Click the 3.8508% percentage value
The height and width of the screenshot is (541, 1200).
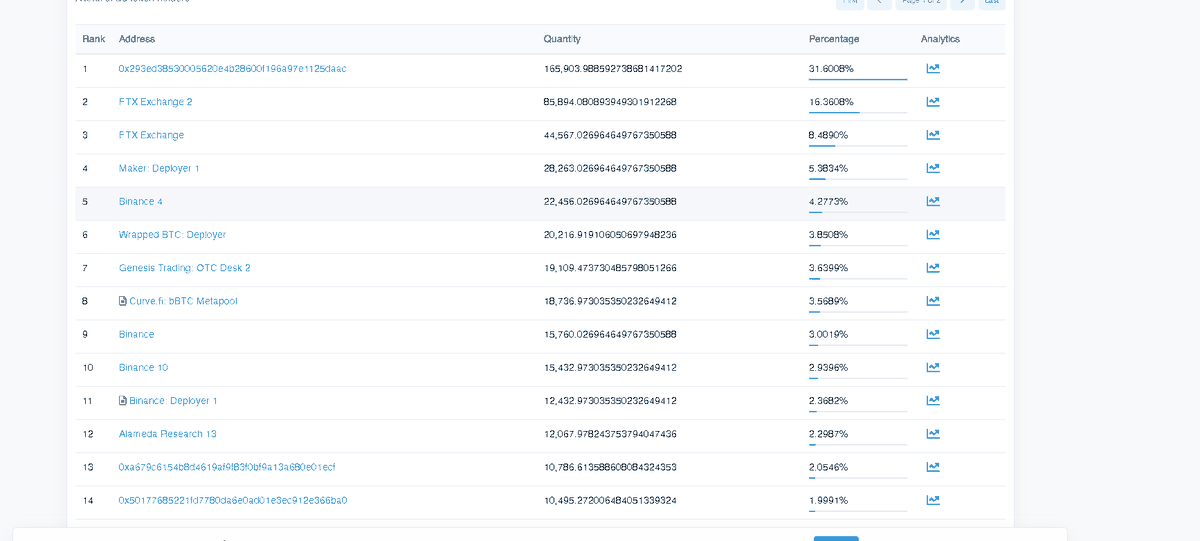[828, 235]
